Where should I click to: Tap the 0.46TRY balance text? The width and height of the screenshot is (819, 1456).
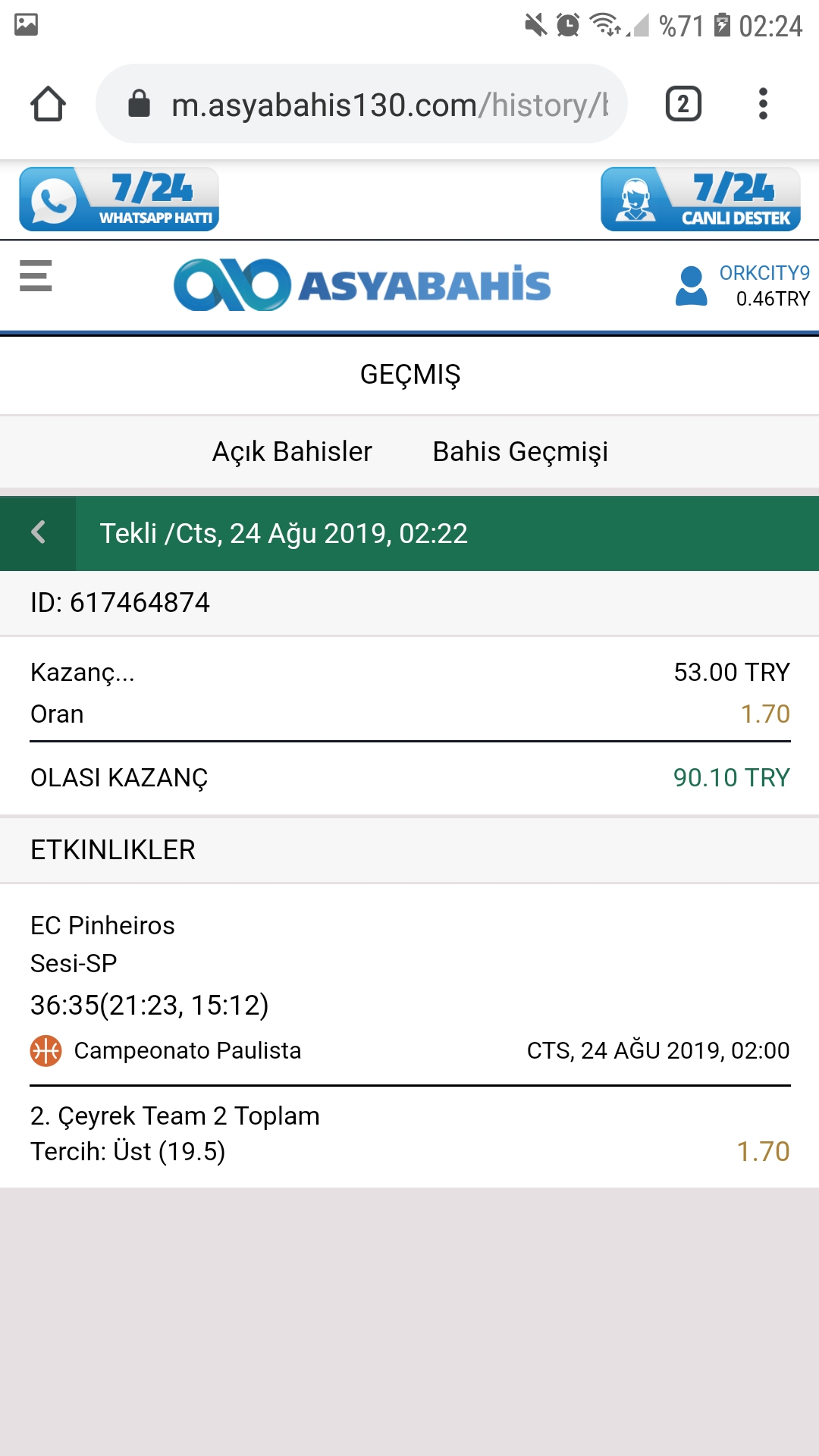(773, 299)
